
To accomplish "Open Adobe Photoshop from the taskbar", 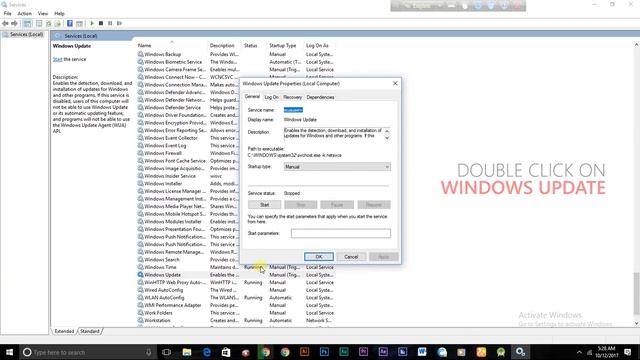I will tap(324, 352).
